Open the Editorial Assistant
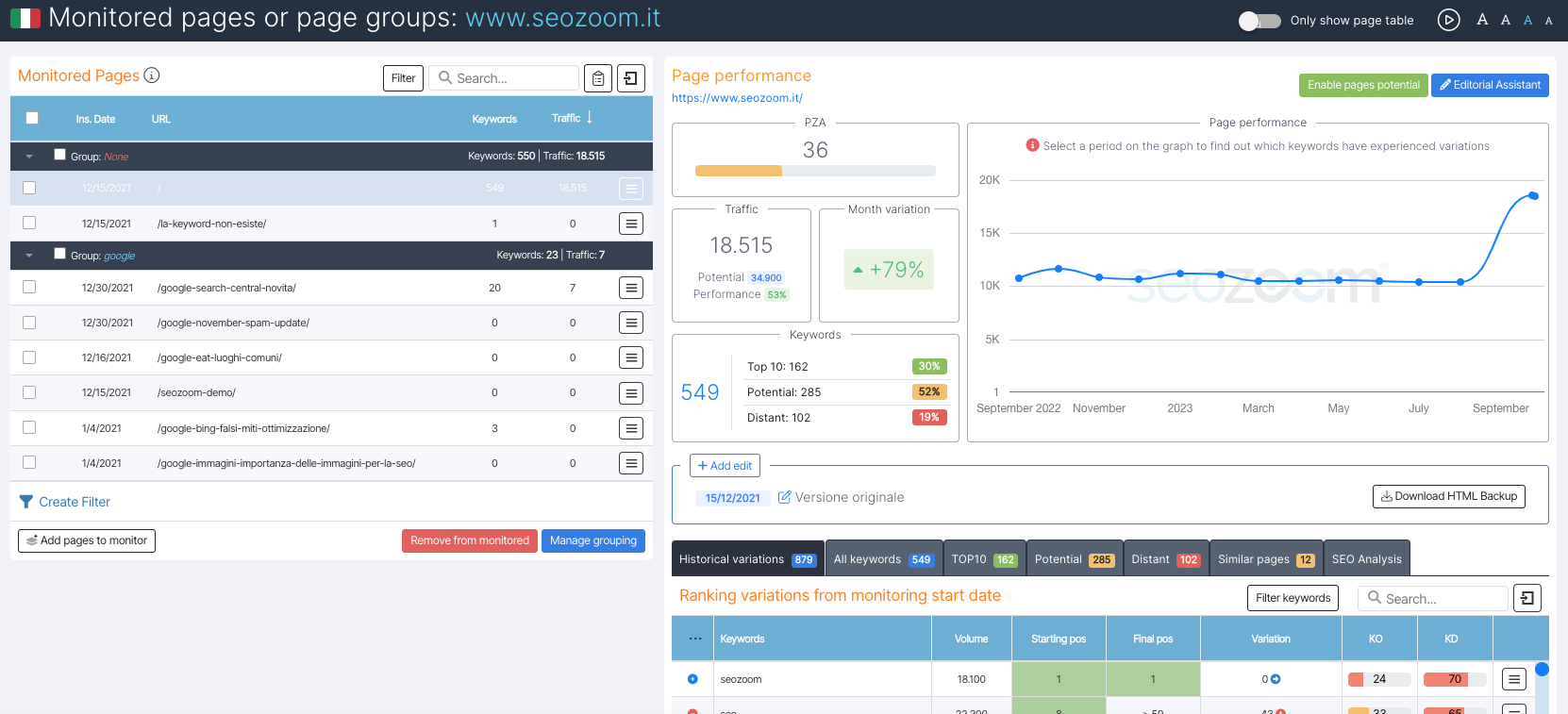This screenshot has height=714, width=1568. (1490, 85)
